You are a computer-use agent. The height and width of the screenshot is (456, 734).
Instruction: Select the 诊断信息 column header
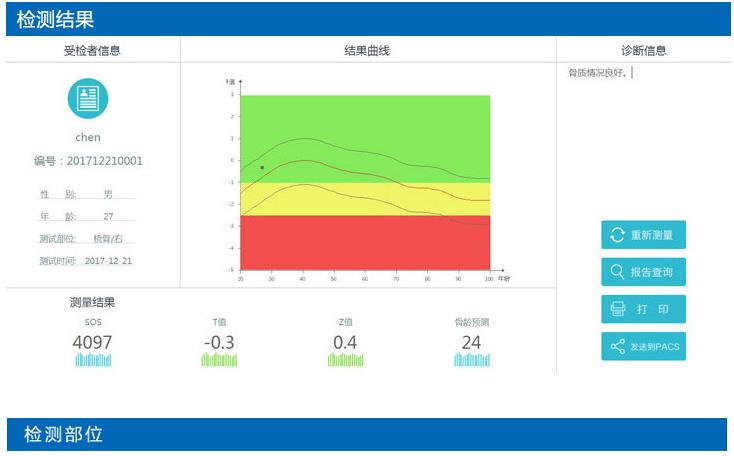(x=643, y=50)
